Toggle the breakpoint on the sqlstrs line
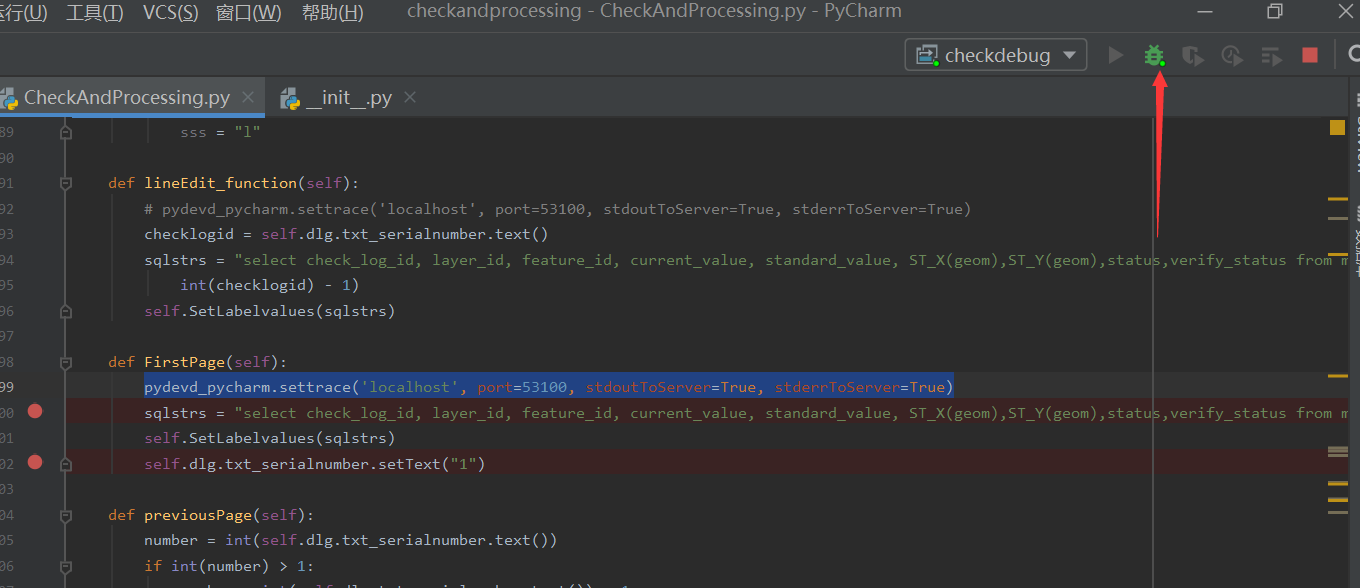 coord(36,411)
